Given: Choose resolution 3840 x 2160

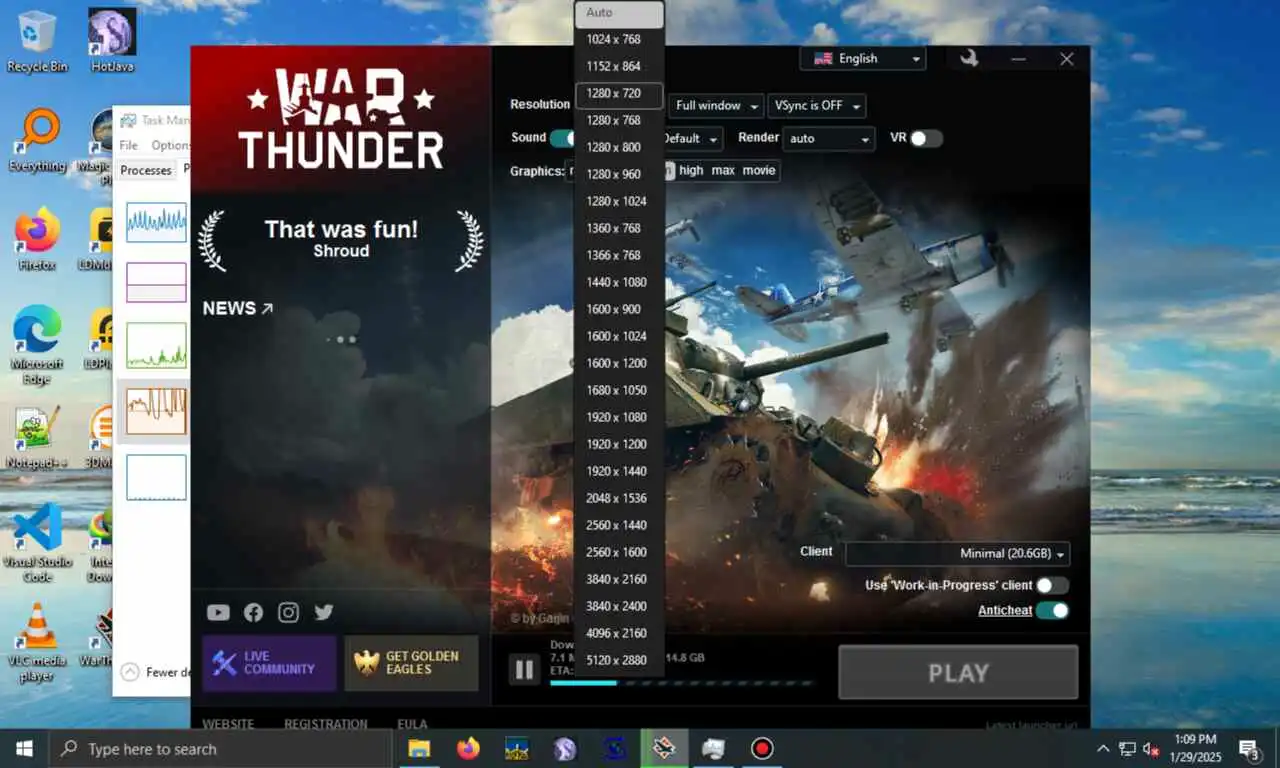Looking at the screenshot, I should coord(619,579).
